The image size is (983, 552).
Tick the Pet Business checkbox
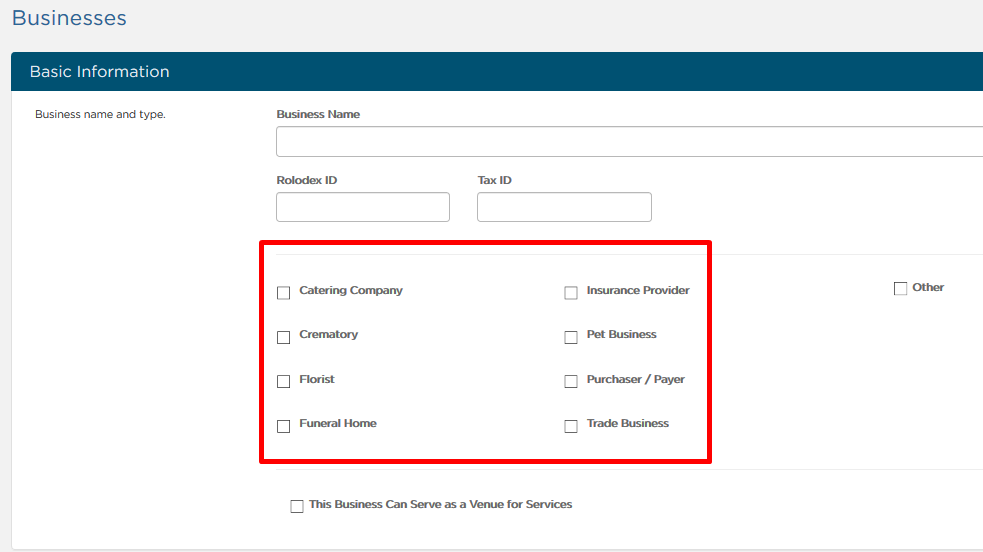[570, 337]
